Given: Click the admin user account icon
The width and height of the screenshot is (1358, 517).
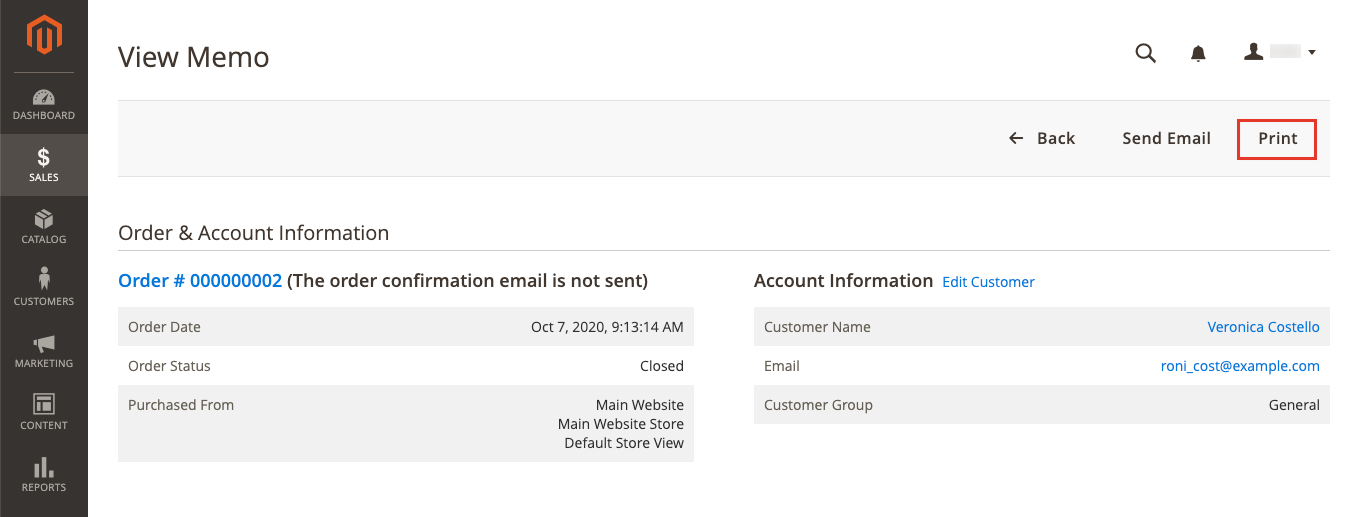Looking at the screenshot, I should point(1254,52).
